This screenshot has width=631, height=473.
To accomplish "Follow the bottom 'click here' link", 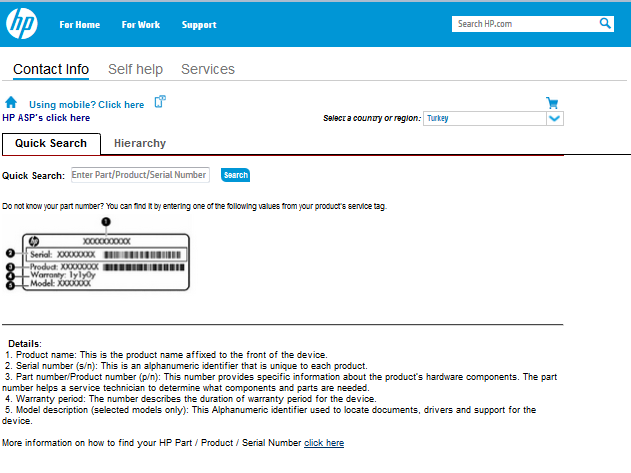I will [x=324, y=442].
